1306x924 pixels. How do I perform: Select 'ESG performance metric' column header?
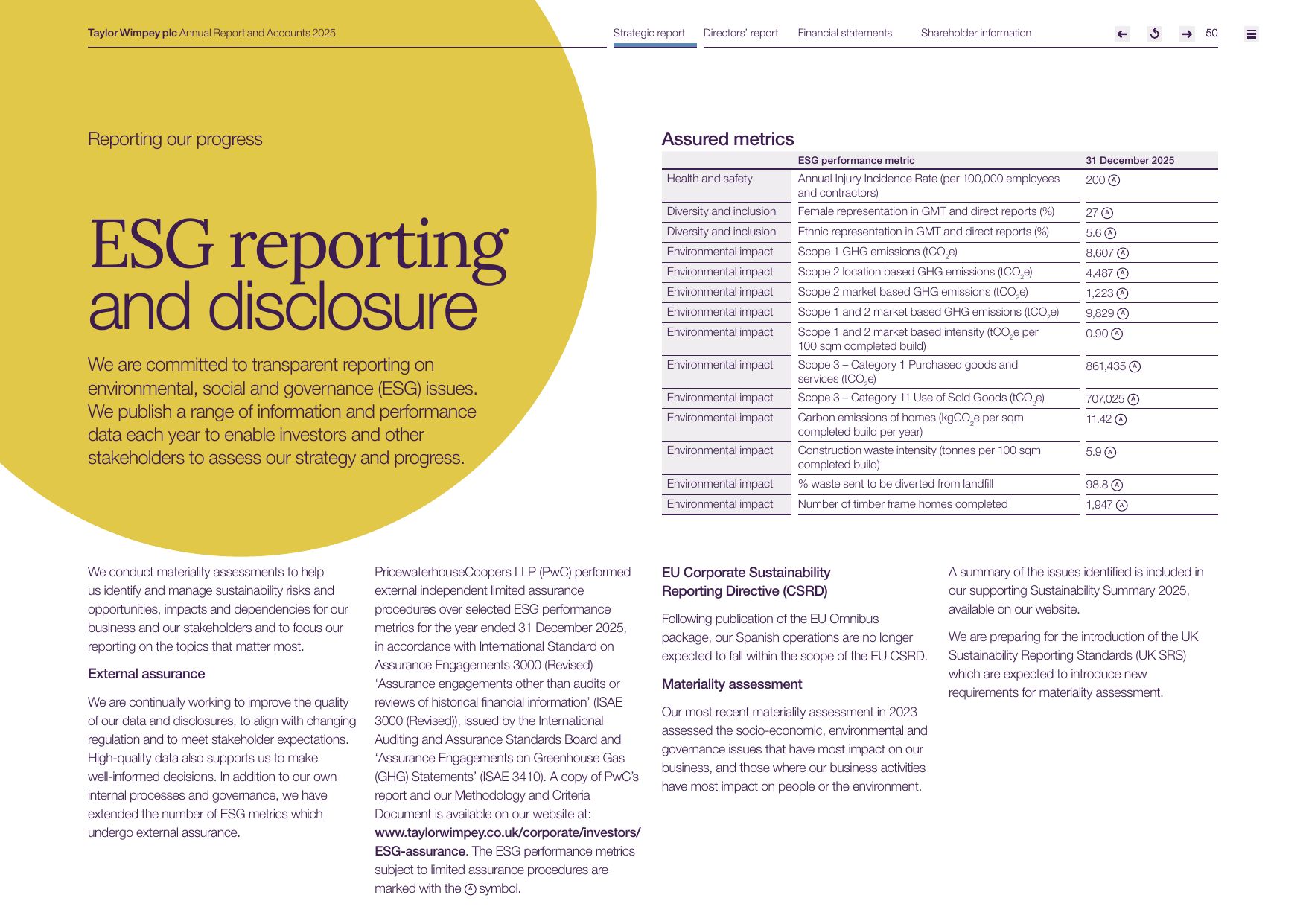click(x=856, y=160)
